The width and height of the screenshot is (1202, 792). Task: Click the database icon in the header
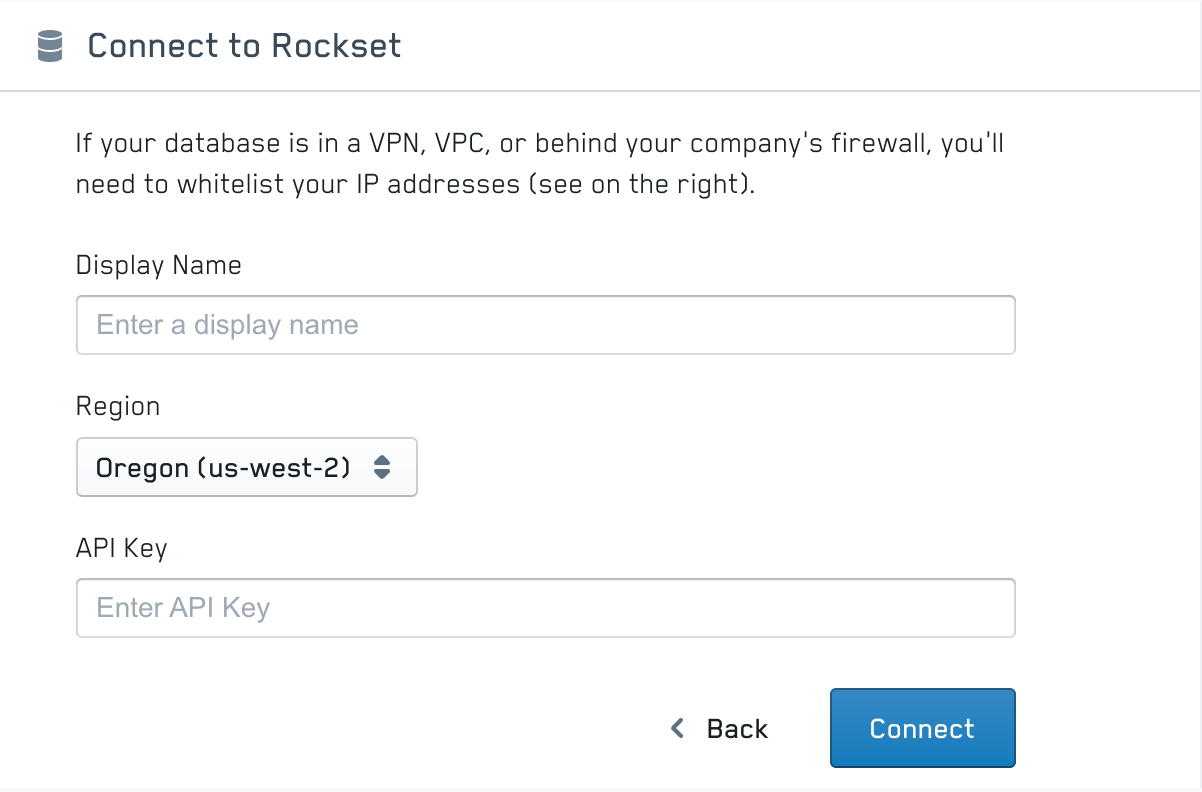pyautogui.click(x=49, y=46)
